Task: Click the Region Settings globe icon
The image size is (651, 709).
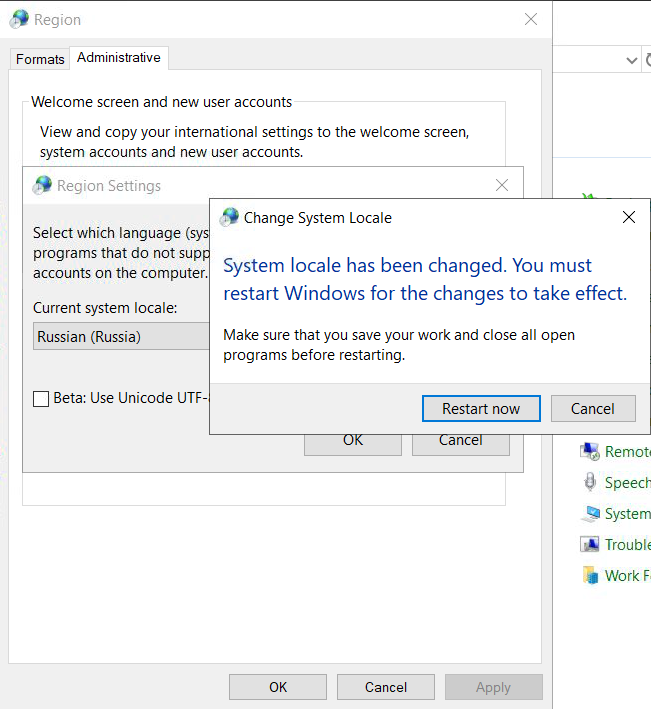Action: click(x=42, y=185)
